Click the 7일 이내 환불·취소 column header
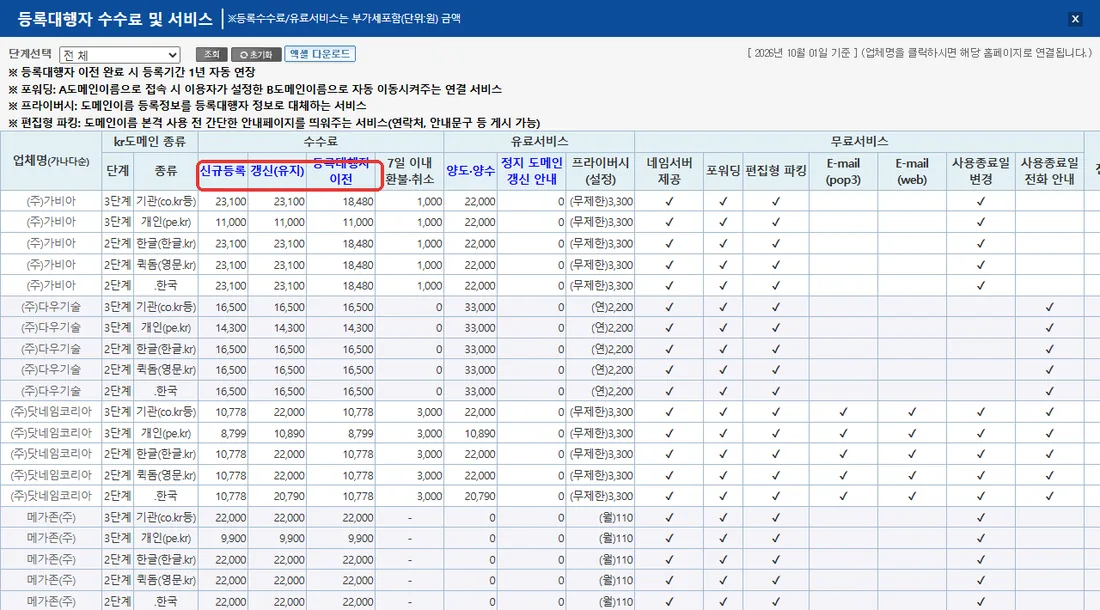Image resolution: width=1100 pixels, height=610 pixels. [x=410, y=171]
